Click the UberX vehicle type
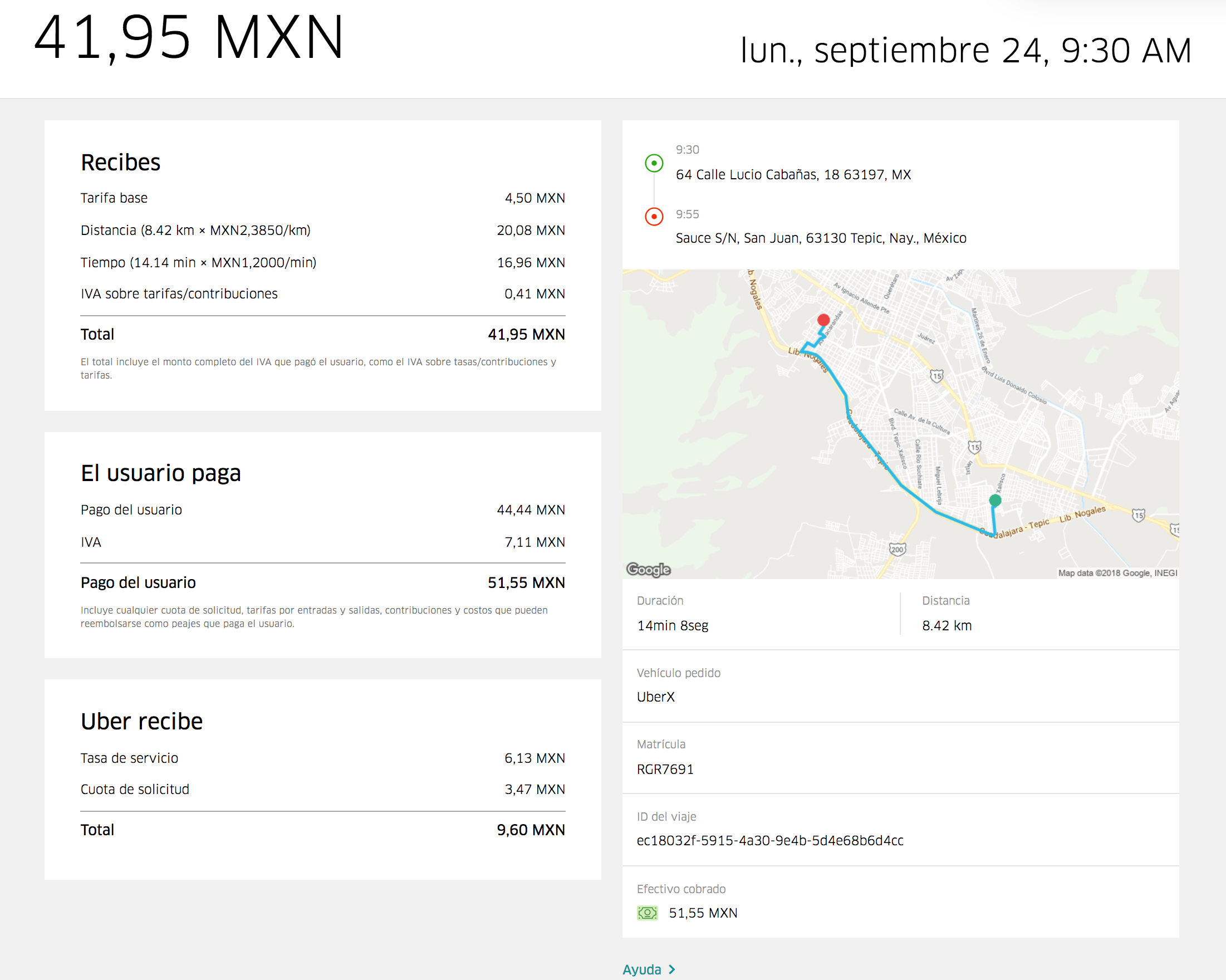The height and width of the screenshot is (980, 1226). [655, 697]
